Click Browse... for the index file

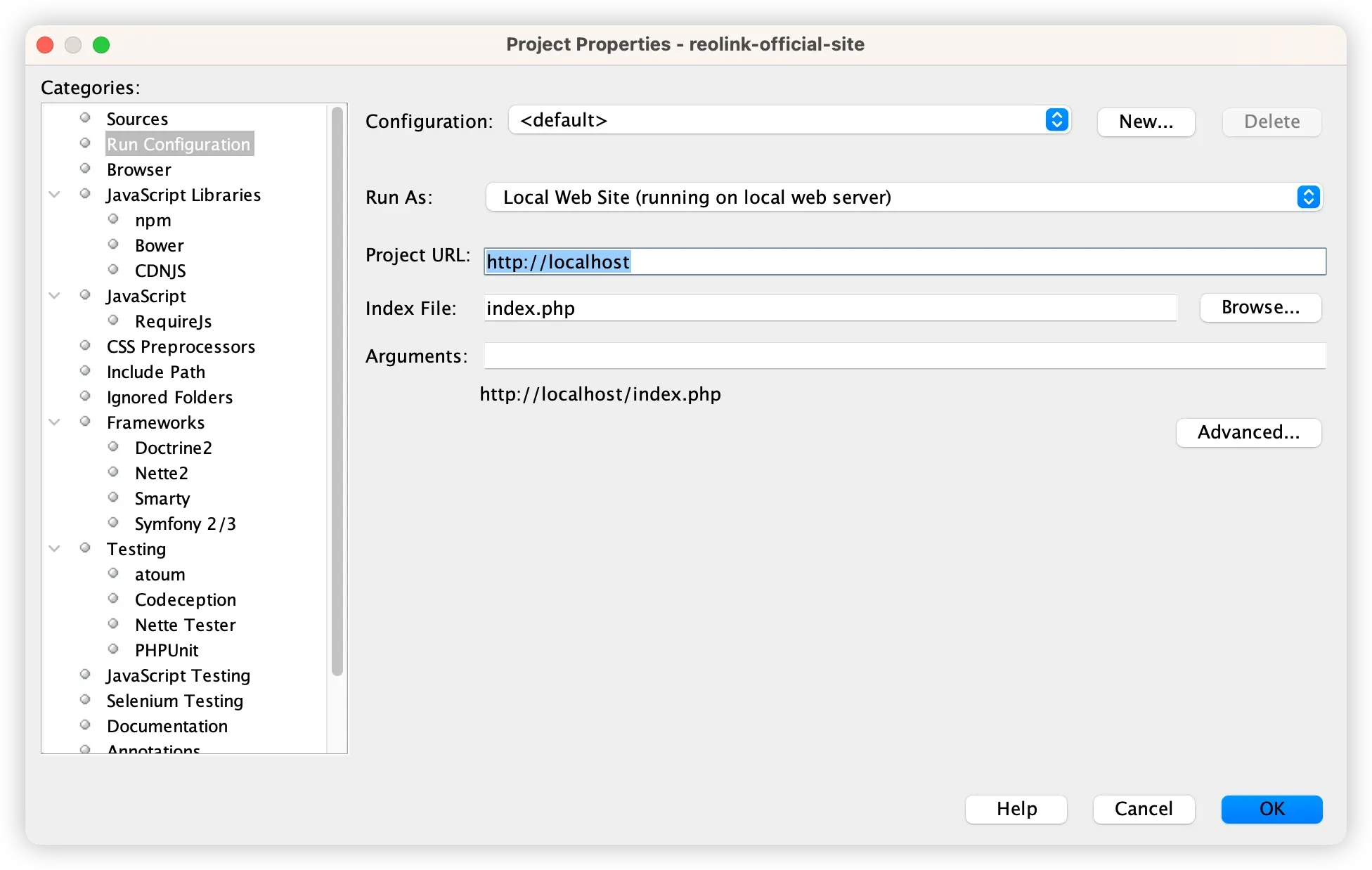coord(1260,308)
